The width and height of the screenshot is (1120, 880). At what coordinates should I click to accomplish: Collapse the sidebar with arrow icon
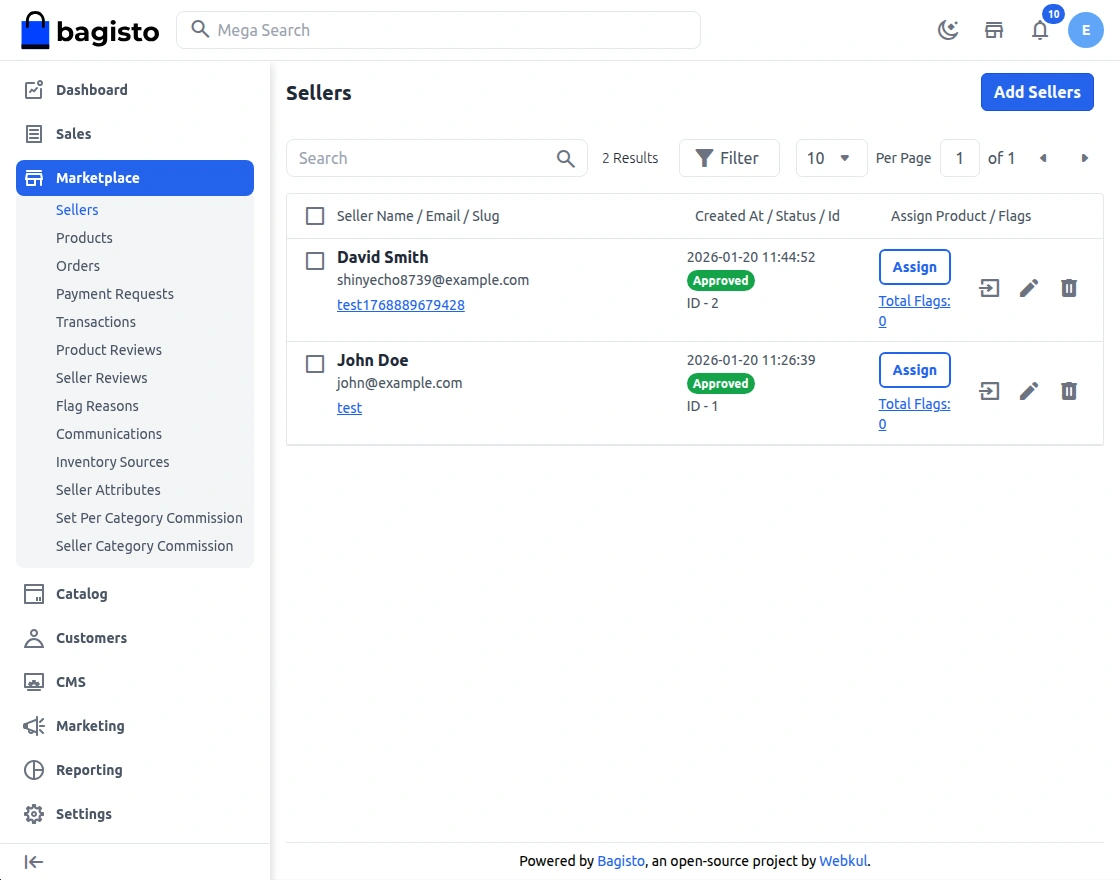(34, 862)
